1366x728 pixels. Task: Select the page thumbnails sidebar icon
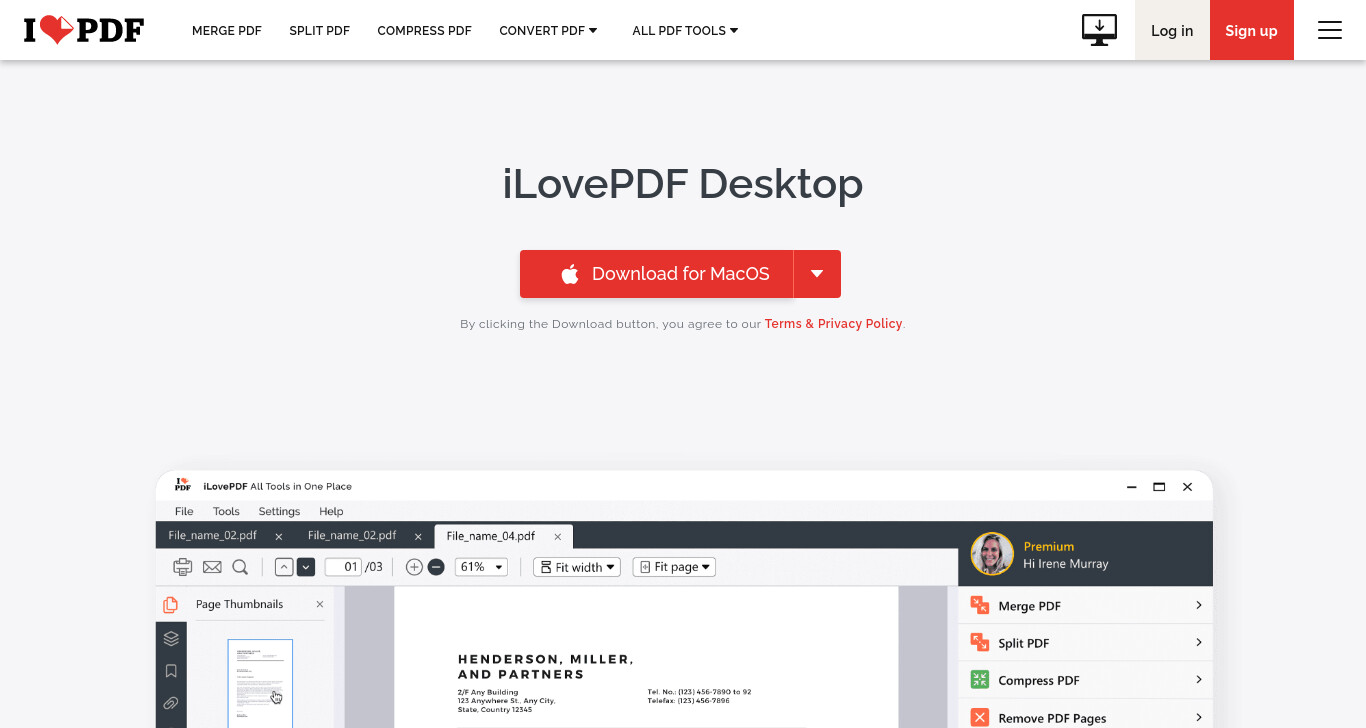[x=171, y=604]
